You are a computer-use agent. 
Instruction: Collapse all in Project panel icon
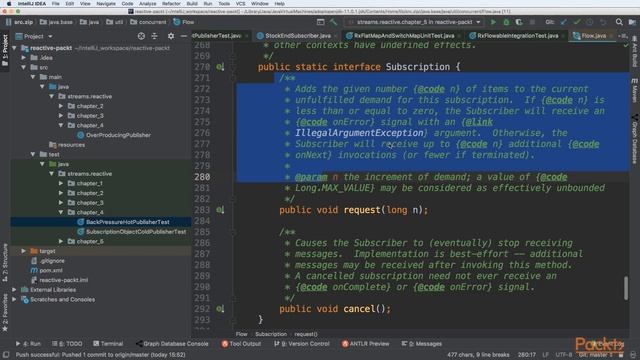(154, 36)
